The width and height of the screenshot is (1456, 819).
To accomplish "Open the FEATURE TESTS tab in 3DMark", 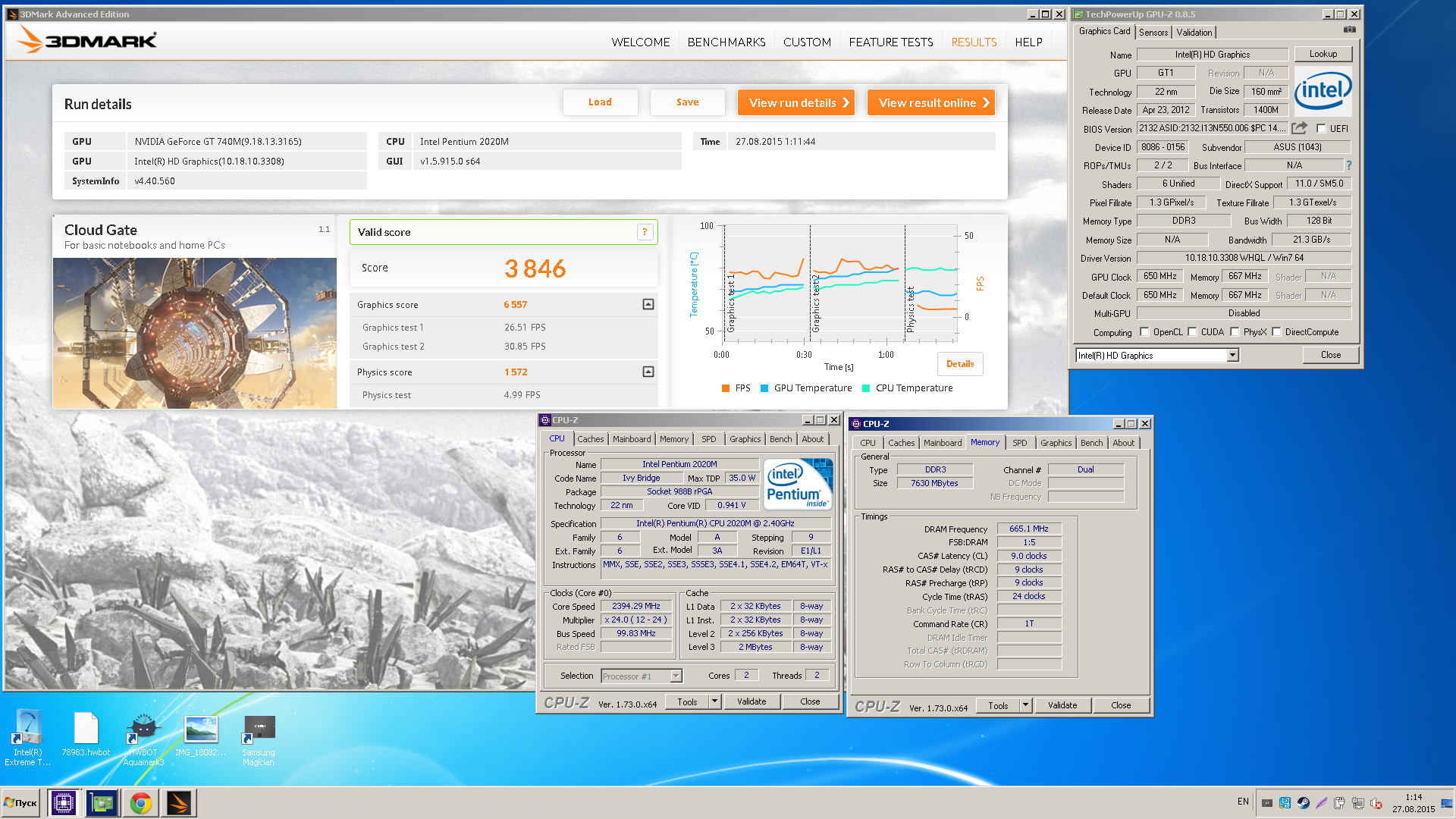I will point(891,42).
